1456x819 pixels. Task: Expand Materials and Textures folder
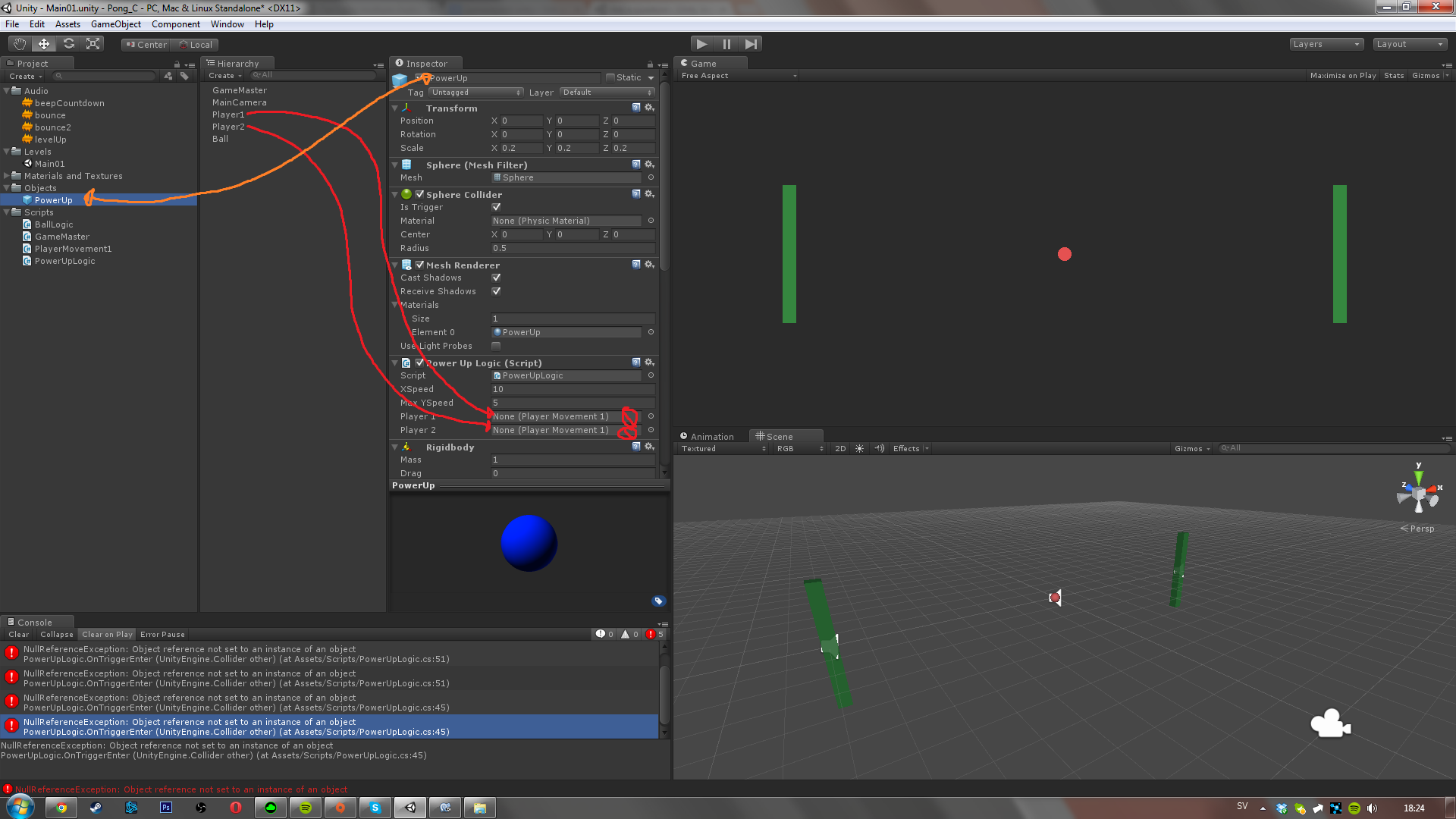click(x=7, y=176)
